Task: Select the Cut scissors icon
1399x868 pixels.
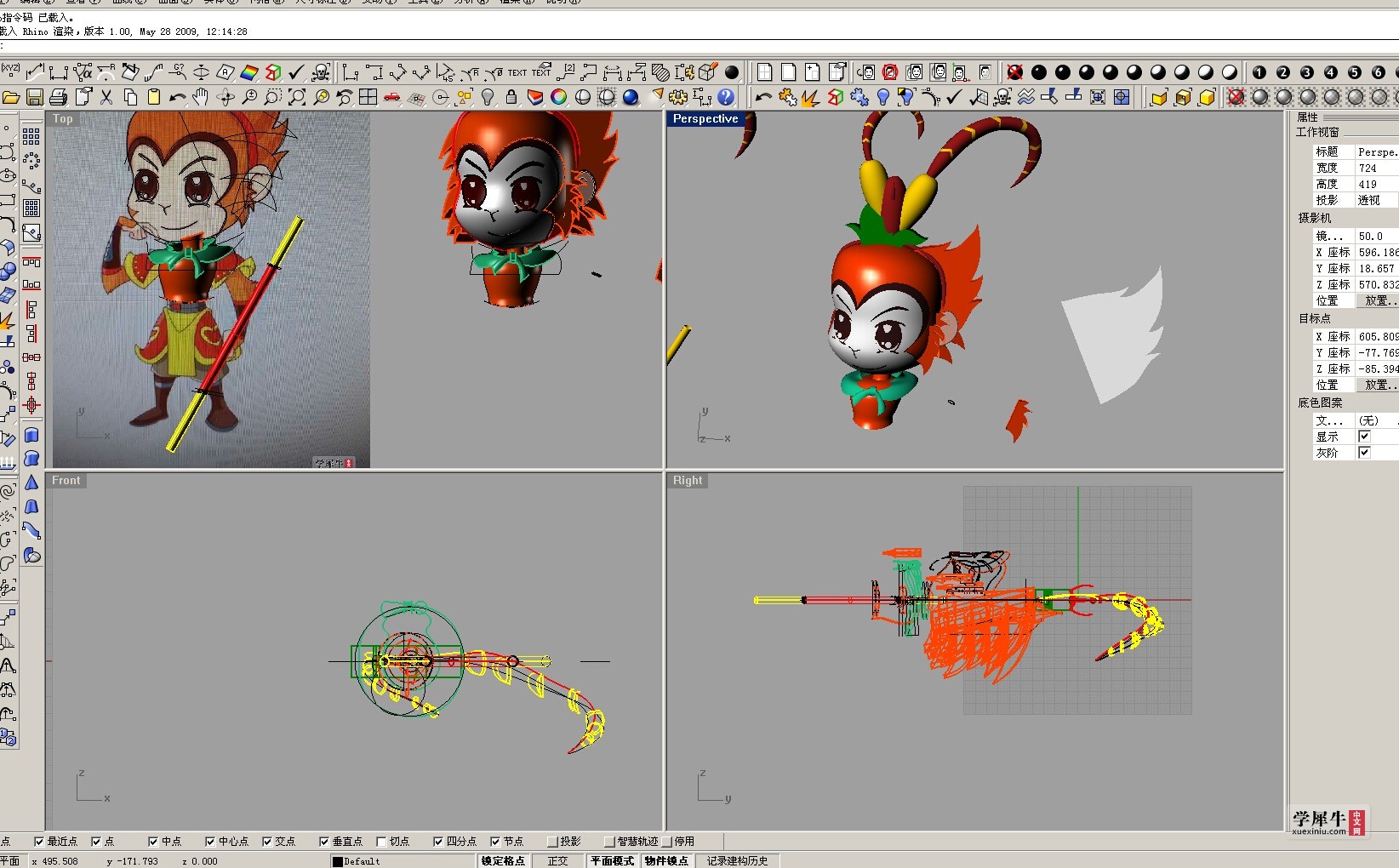Action: pos(106,97)
